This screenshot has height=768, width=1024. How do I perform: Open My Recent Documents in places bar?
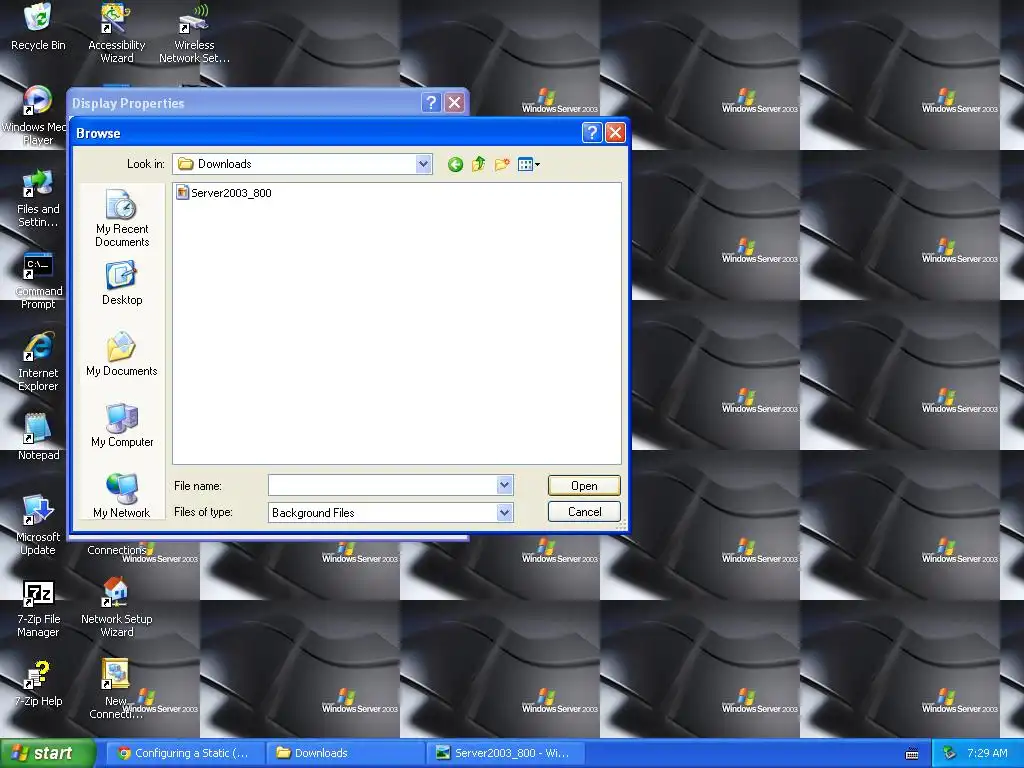(x=121, y=218)
